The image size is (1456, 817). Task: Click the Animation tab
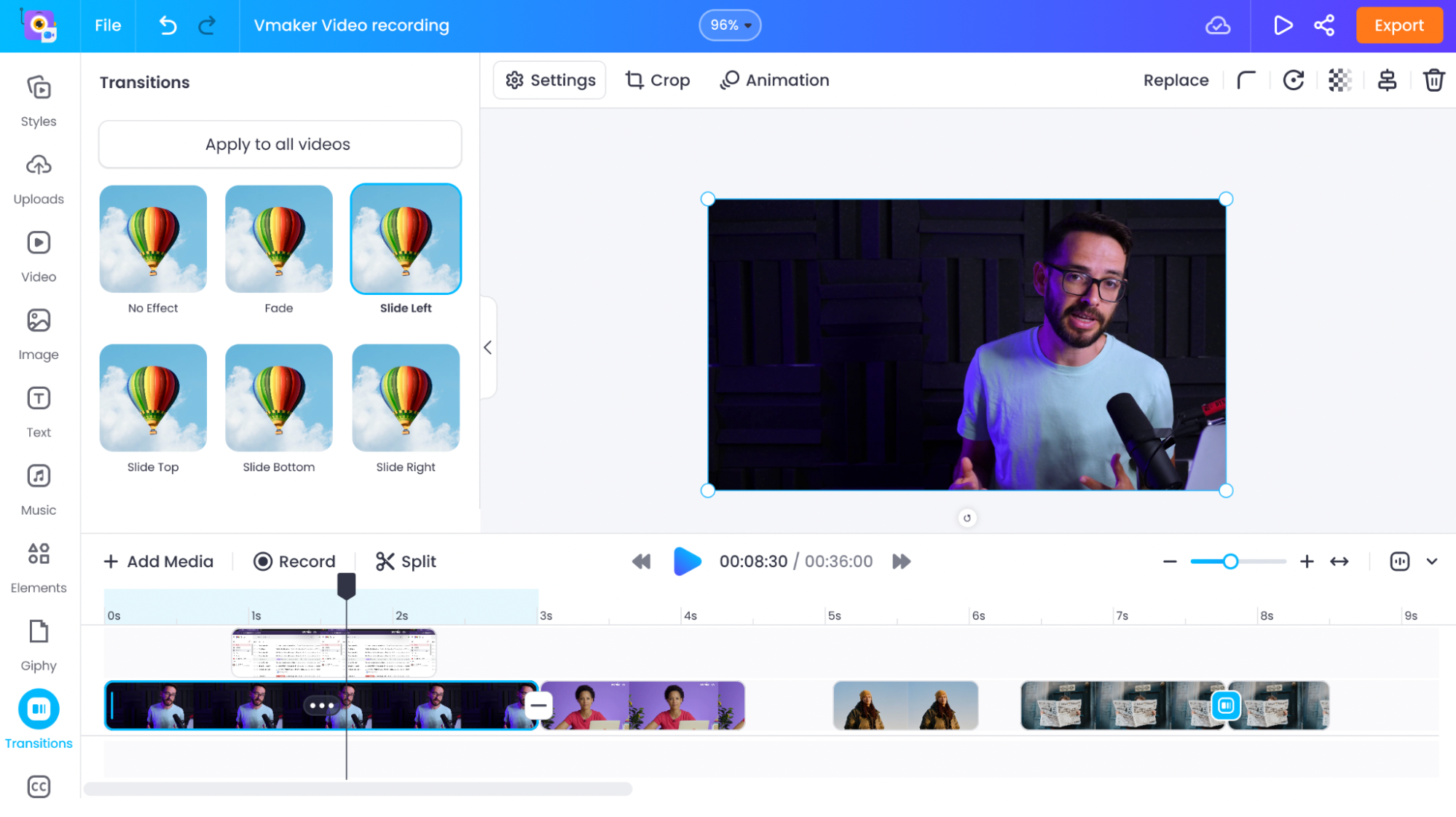[x=775, y=79]
